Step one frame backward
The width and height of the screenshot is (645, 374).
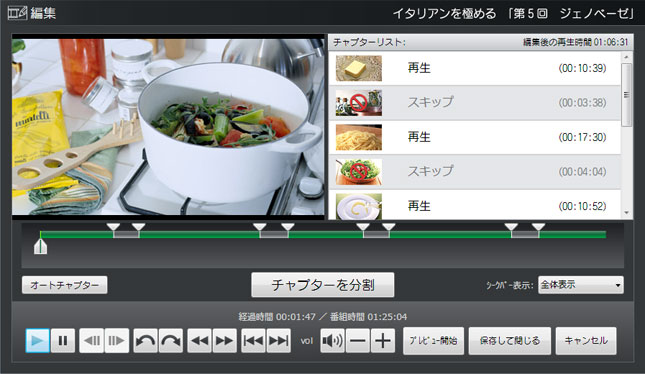[91, 341]
